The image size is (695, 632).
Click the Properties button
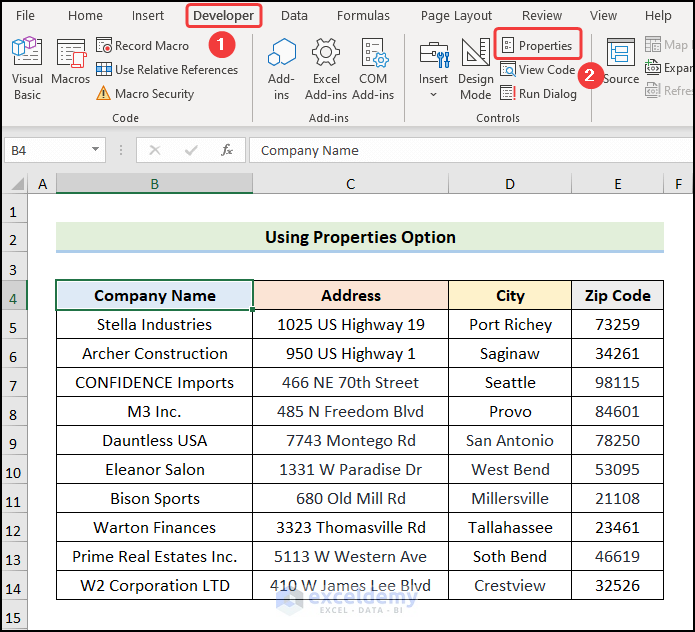537,46
